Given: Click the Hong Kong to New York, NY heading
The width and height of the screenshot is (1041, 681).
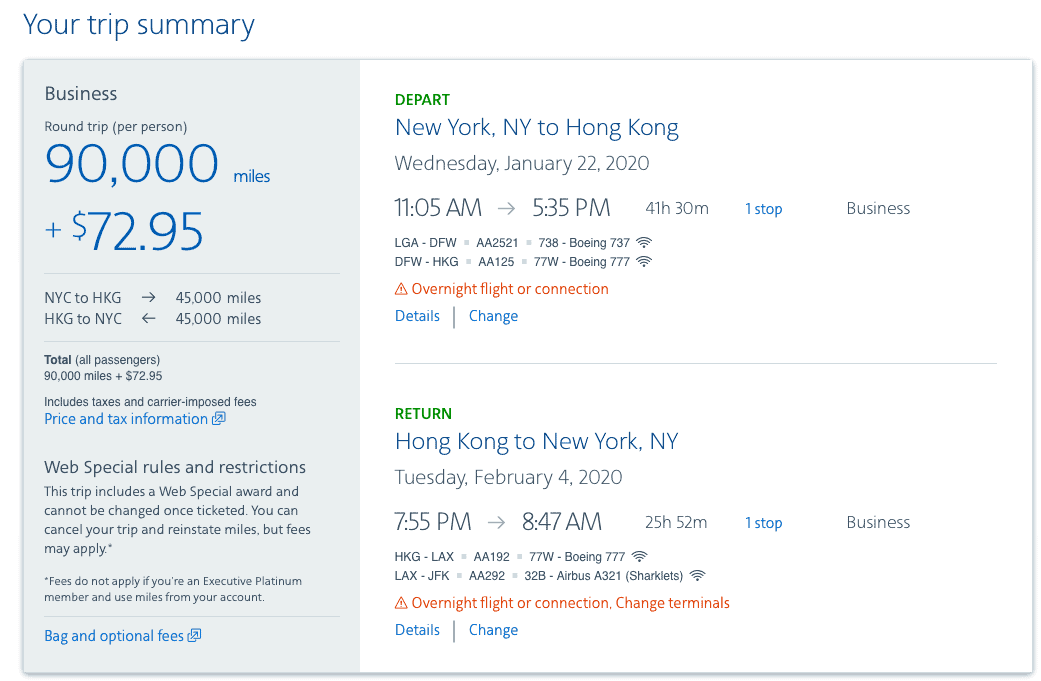Looking at the screenshot, I should pos(536,441).
